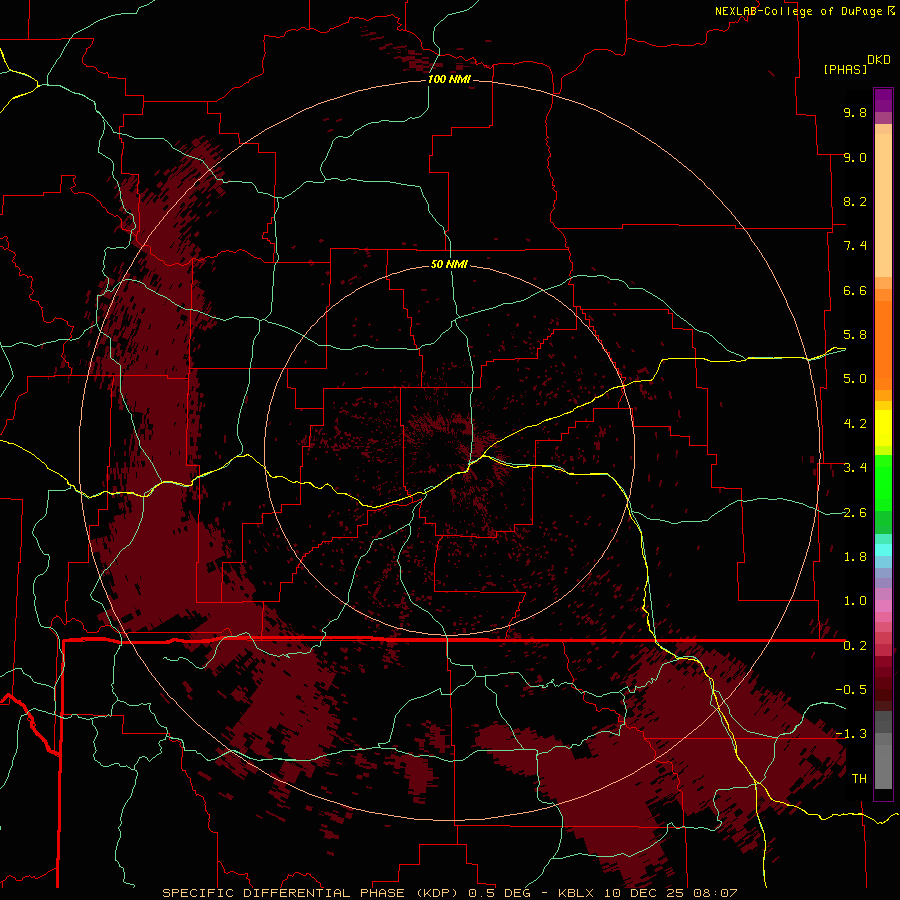Click the TH threshold label on legend
The image size is (900, 900).
coord(859,779)
